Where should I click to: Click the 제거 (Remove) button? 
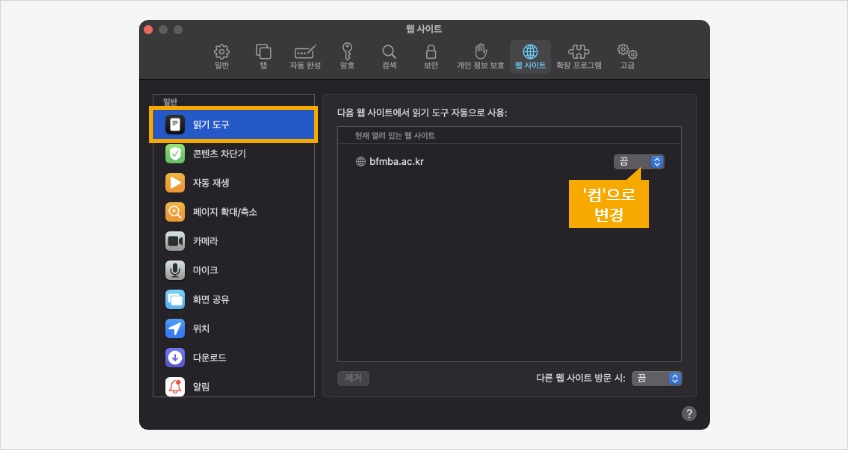tap(353, 378)
